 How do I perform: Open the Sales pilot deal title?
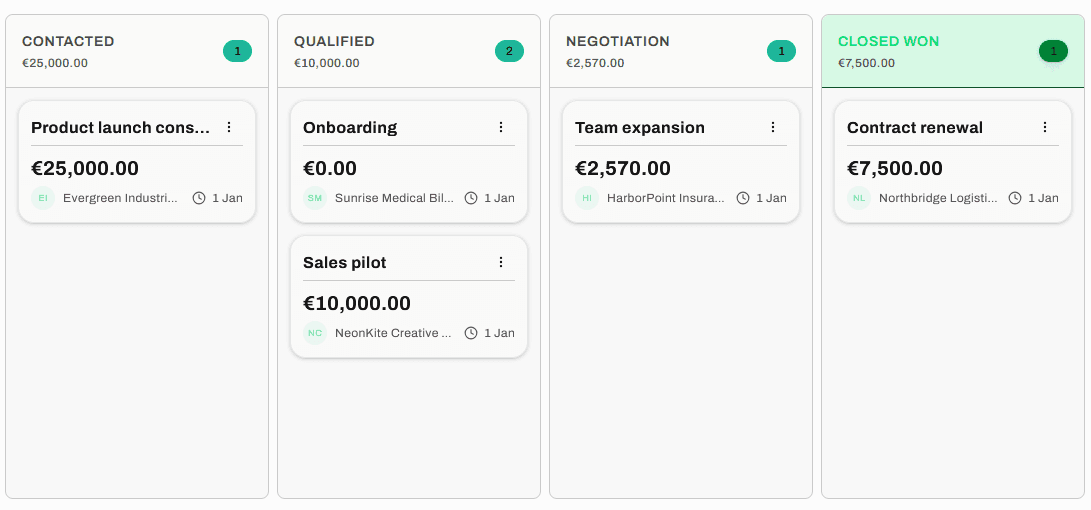click(345, 262)
